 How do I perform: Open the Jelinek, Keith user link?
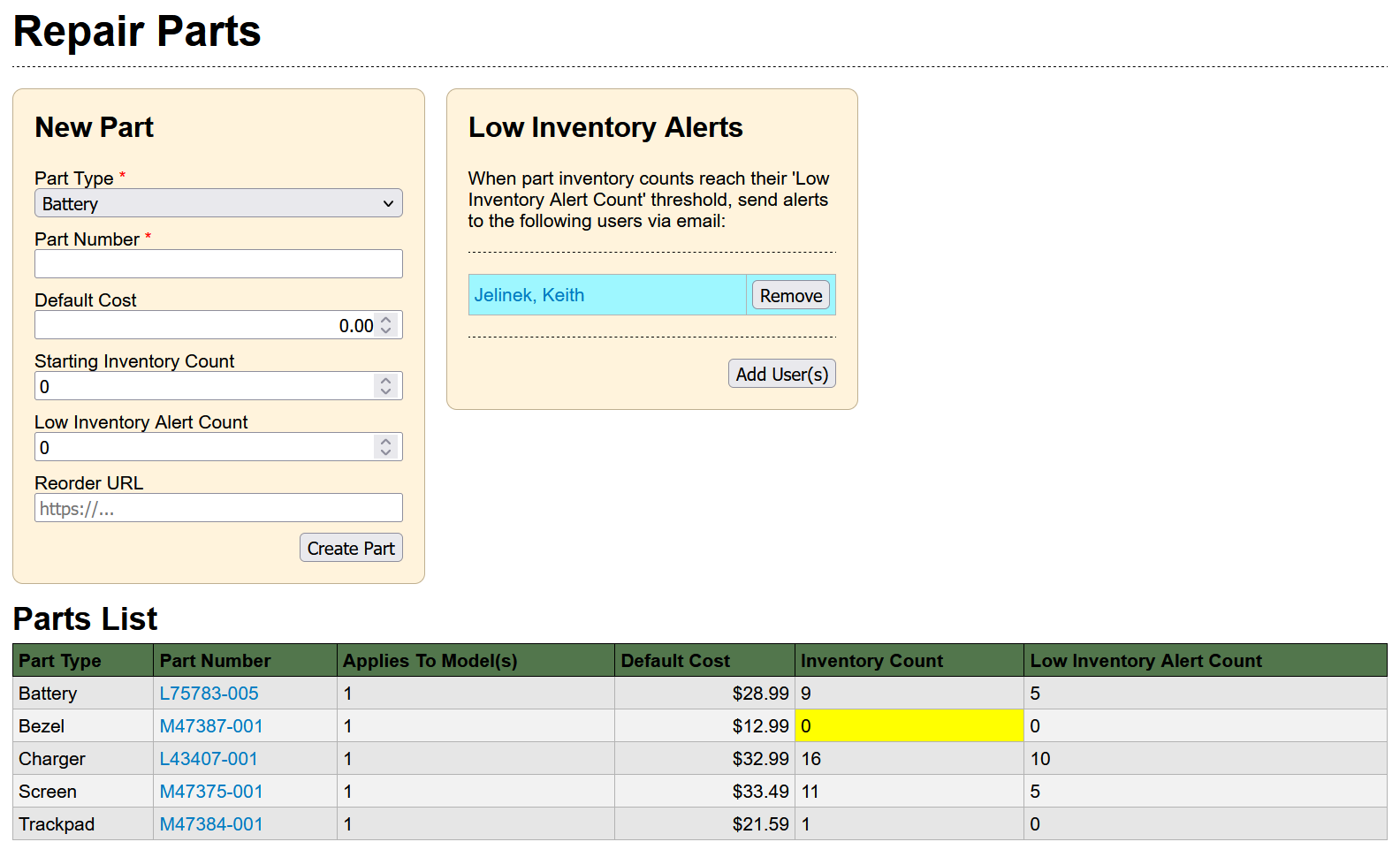529,295
